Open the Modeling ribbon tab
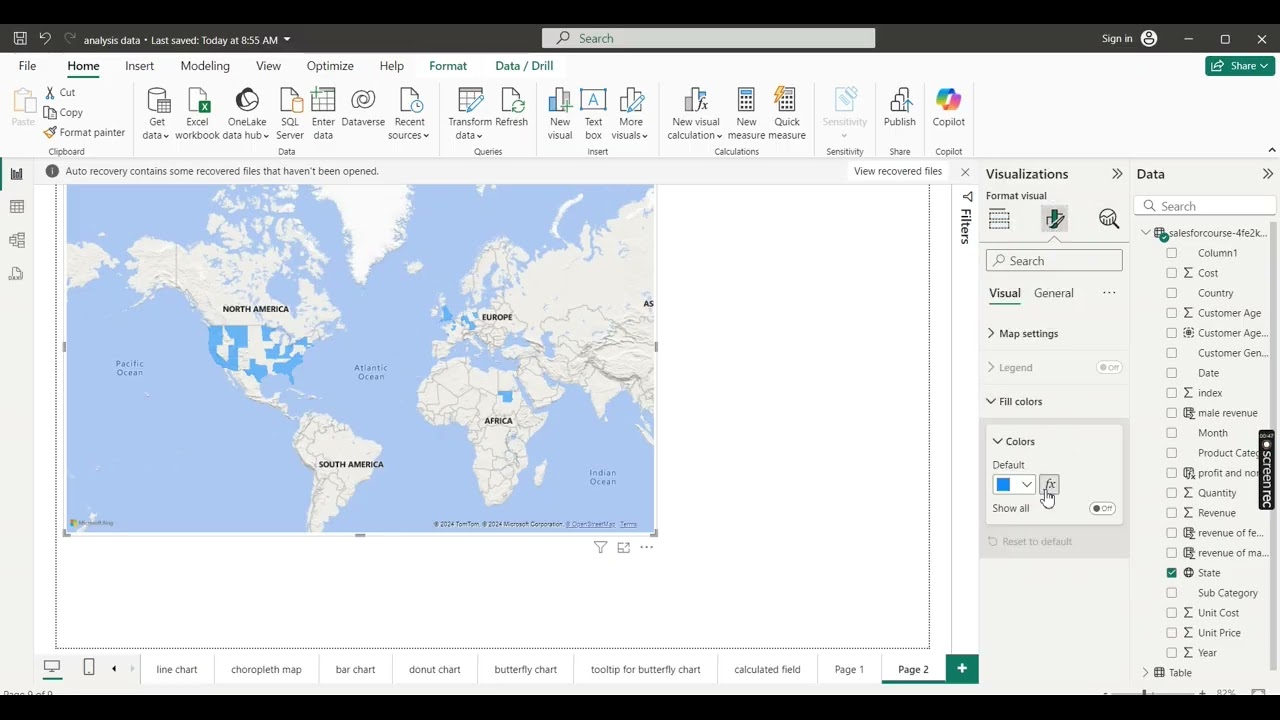Screen dimensions: 1280x720 coord(205,66)
